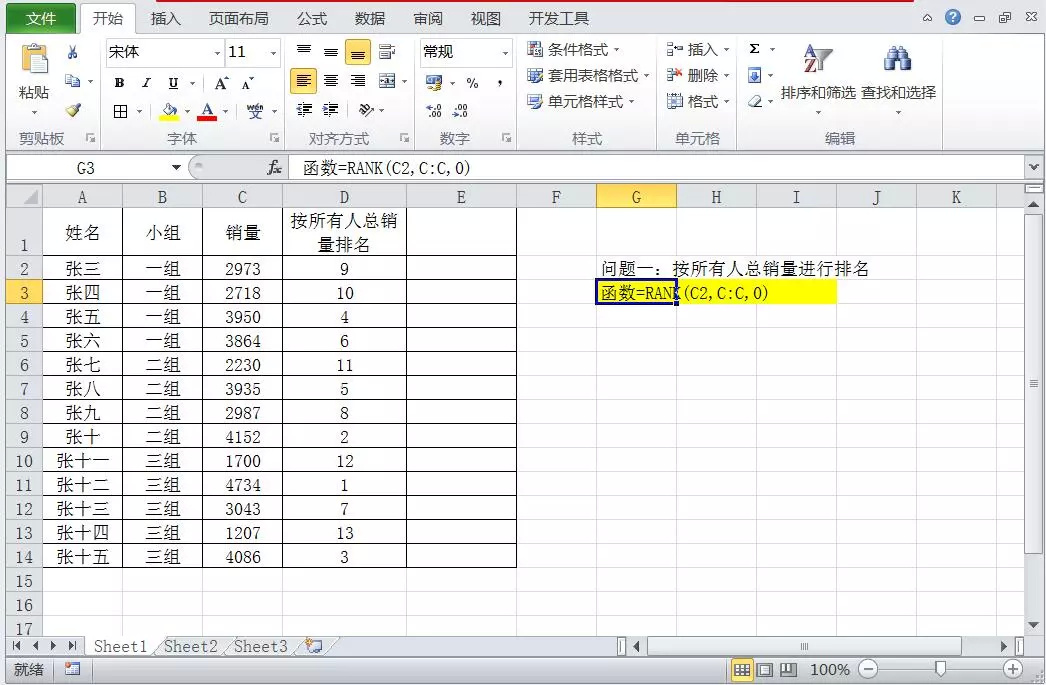
Task: Click the Paste clipboard icon
Action: (x=34, y=60)
